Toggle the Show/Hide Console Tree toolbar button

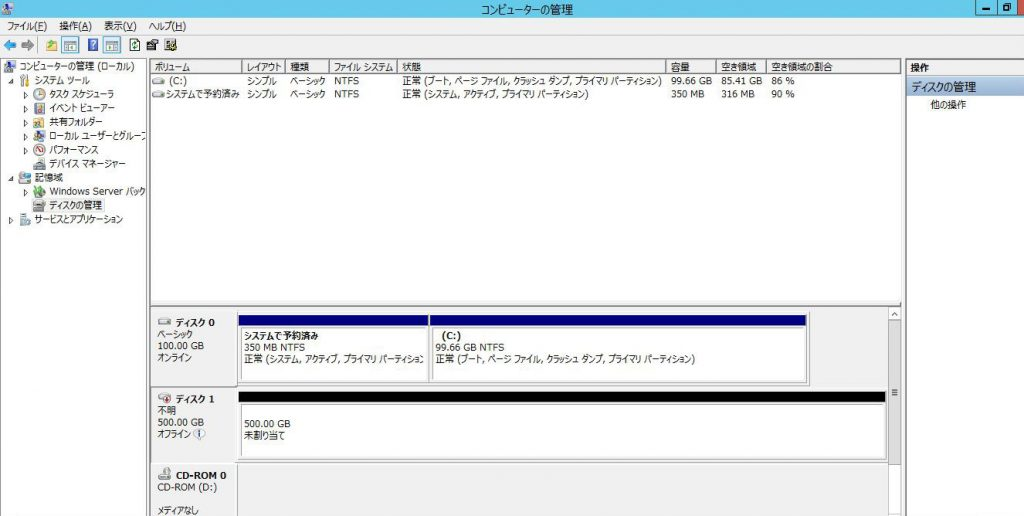click(x=71, y=45)
